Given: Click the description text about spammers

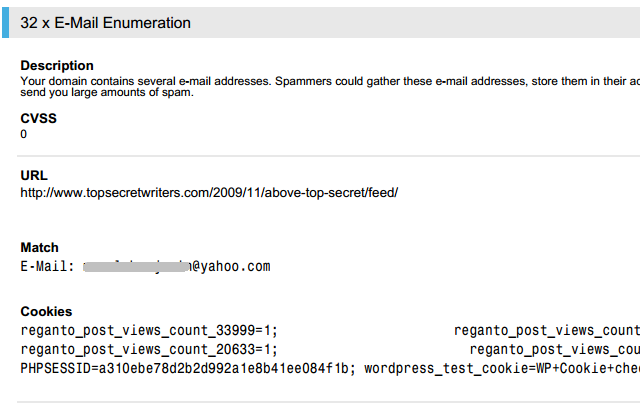Looking at the screenshot, I should [x=330, y=87].
